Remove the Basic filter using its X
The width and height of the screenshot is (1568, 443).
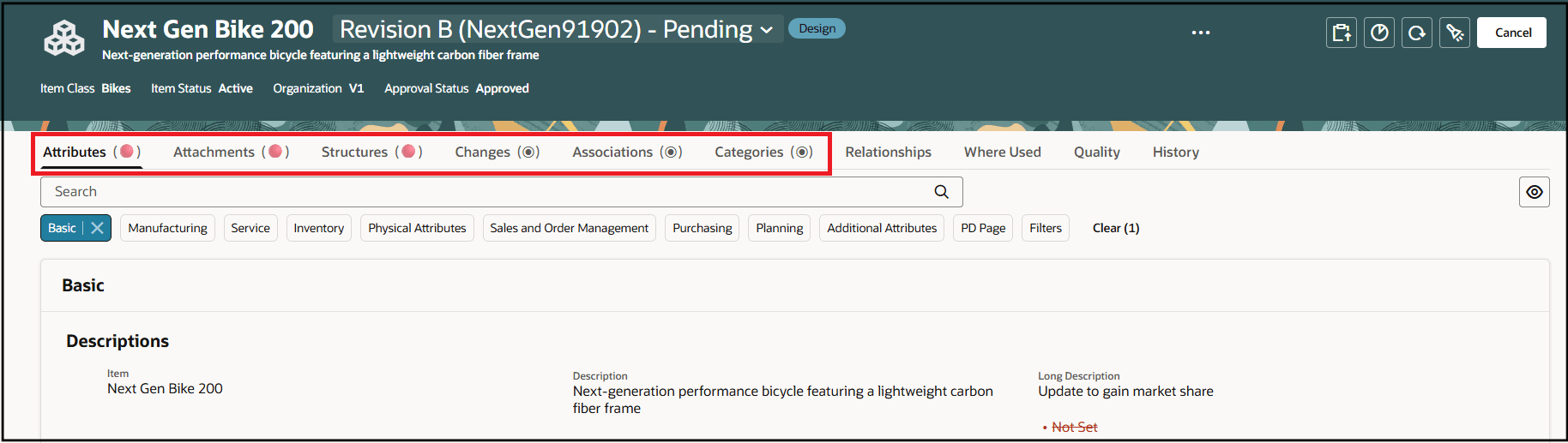[98, 228]
